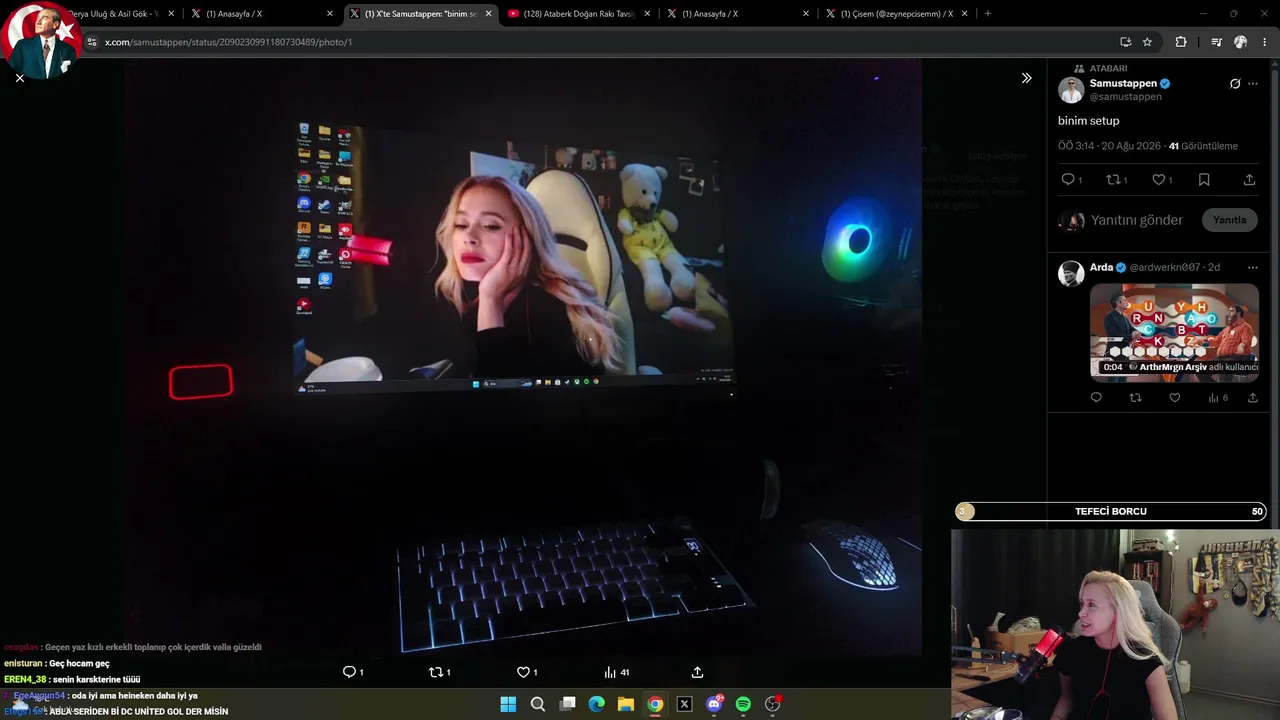Open the Chrome profile avatar
This screenshot has height=720, width=1280.
pos(1240,42)
